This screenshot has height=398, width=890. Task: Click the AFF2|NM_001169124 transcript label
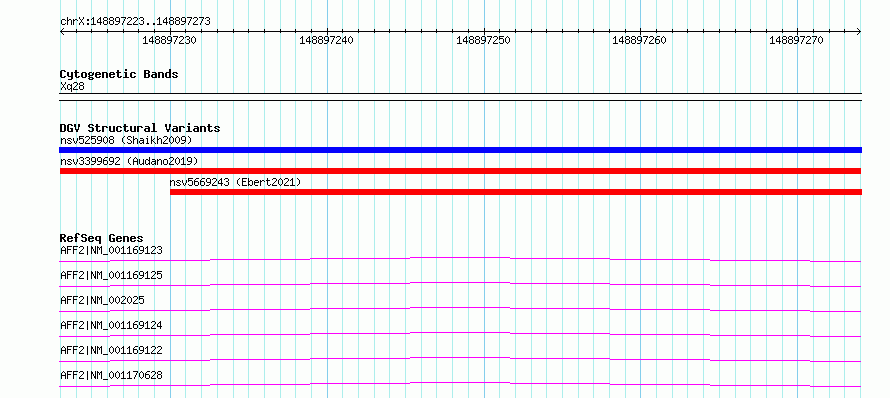111,325
